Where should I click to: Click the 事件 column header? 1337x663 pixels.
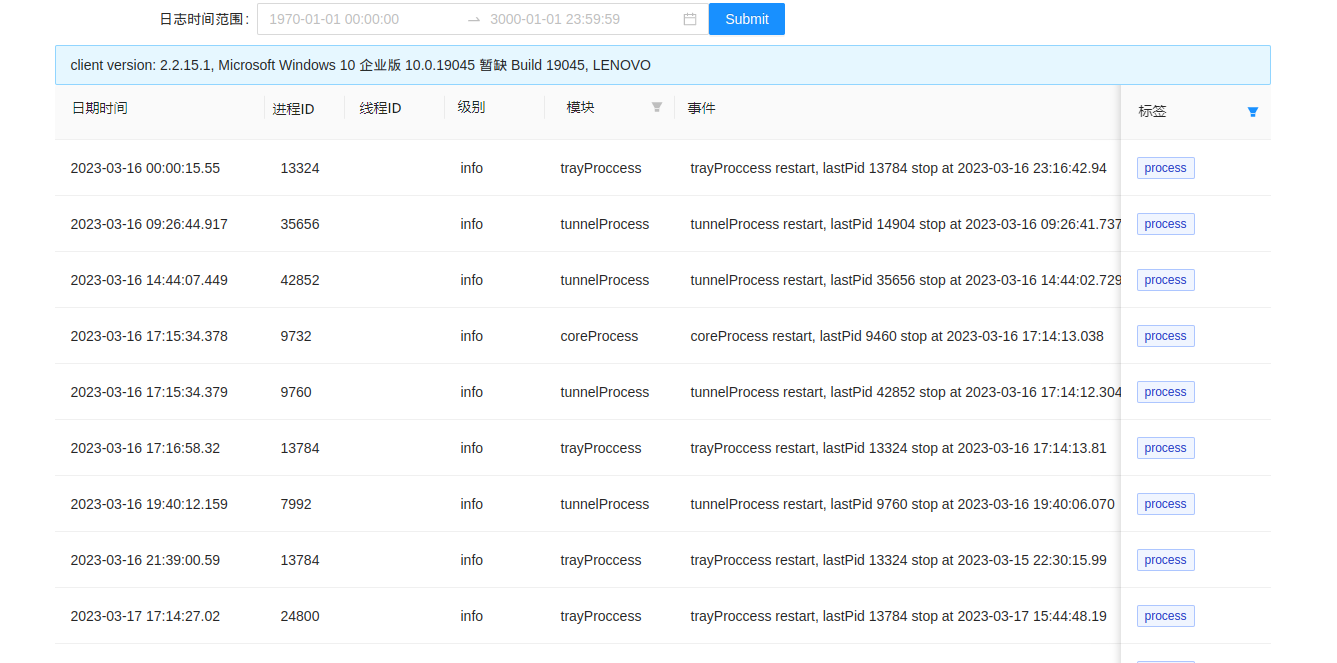tap(702, 108)
